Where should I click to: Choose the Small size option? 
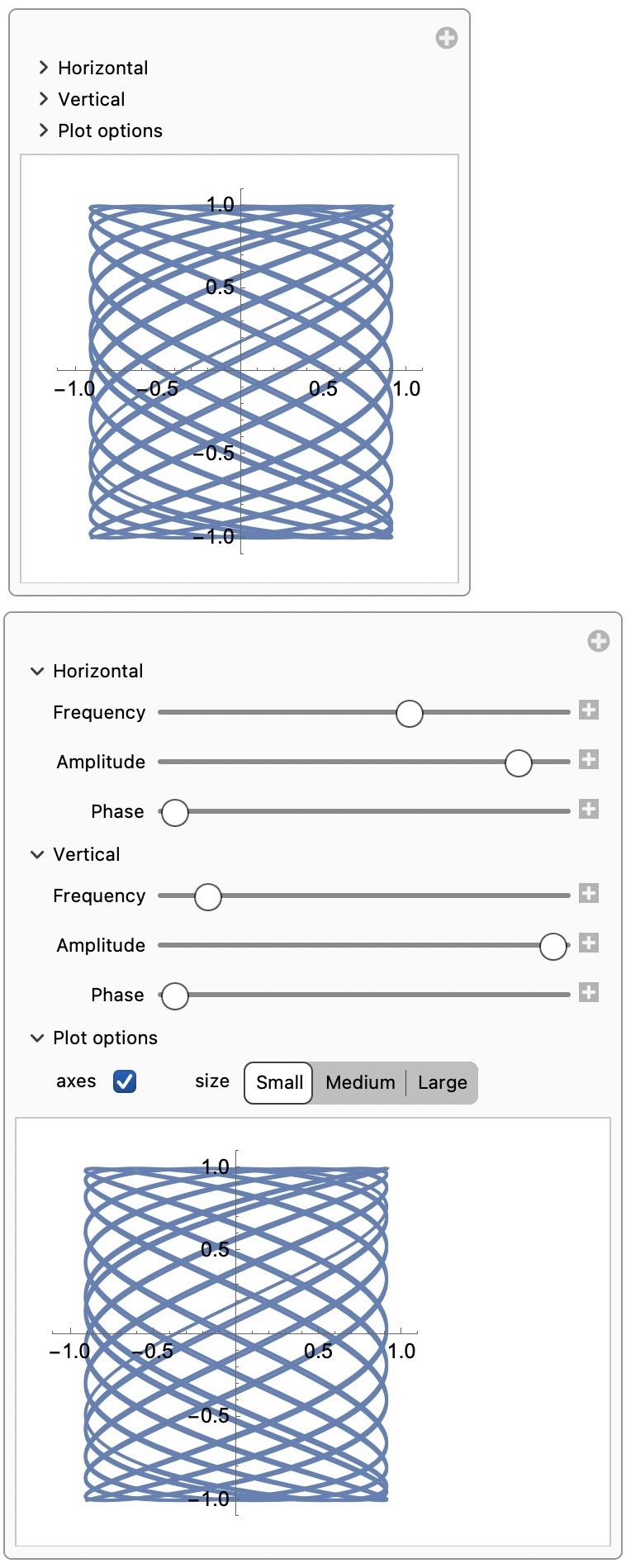[279, 1083]
